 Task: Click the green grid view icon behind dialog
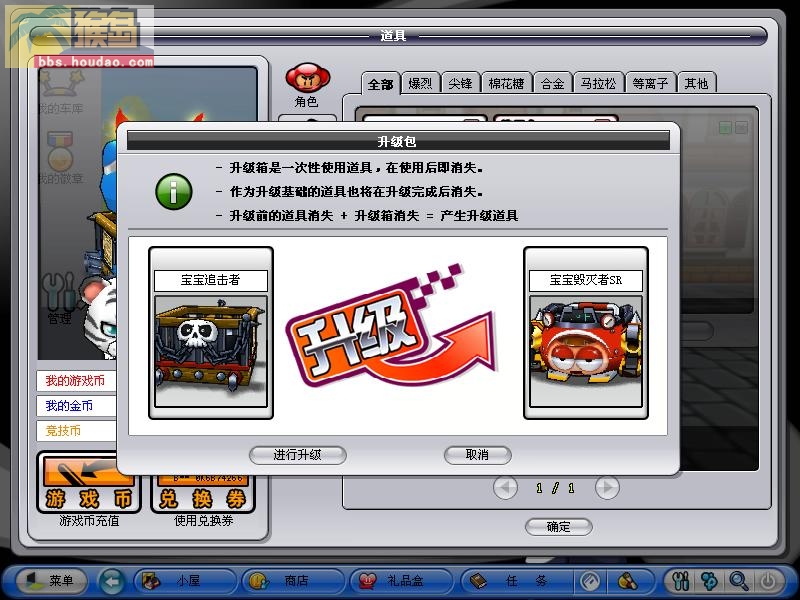[x=725, y=127]
